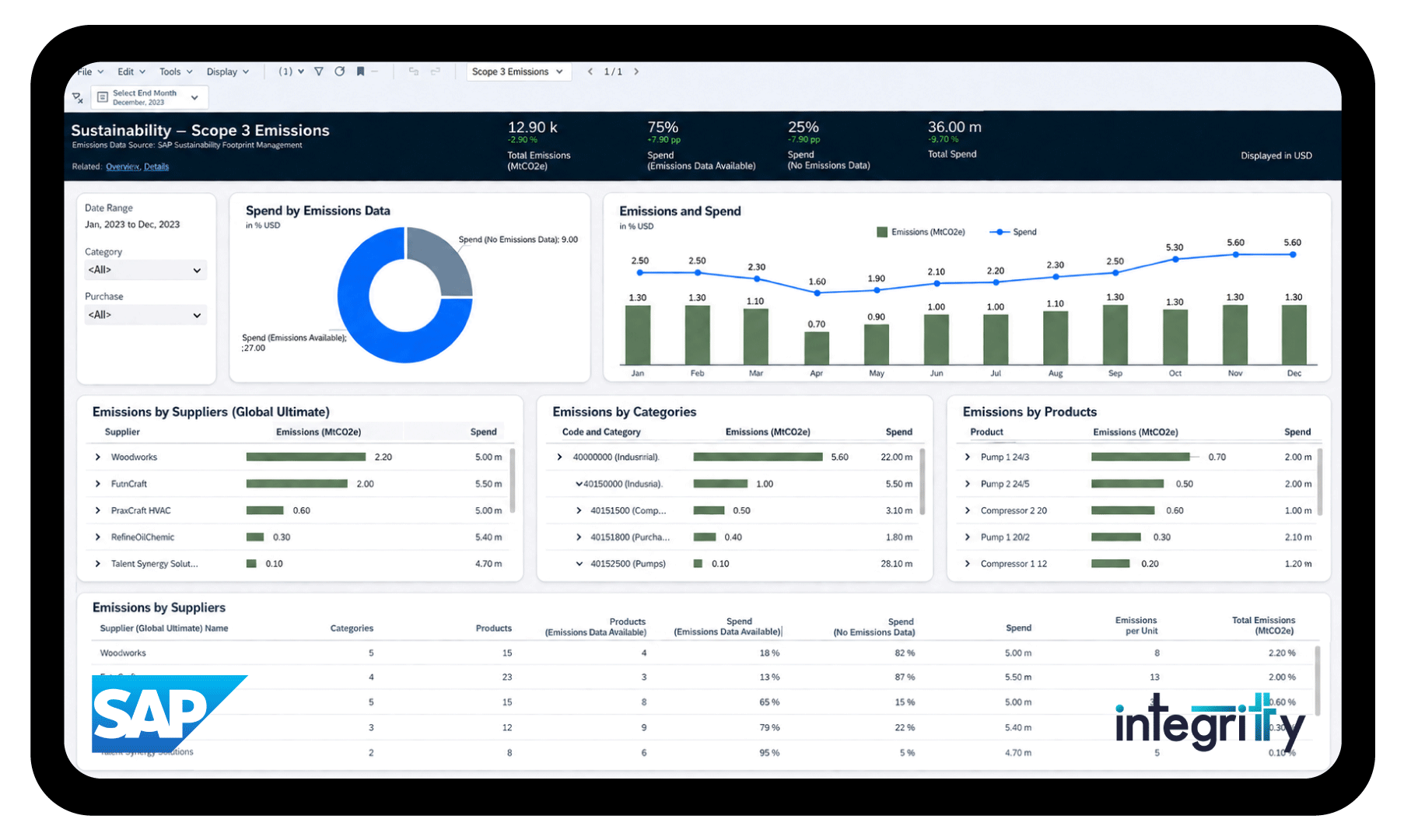
Task: Click the Categories column header in Emissions by Suppliers
Action: coord(352,628)
